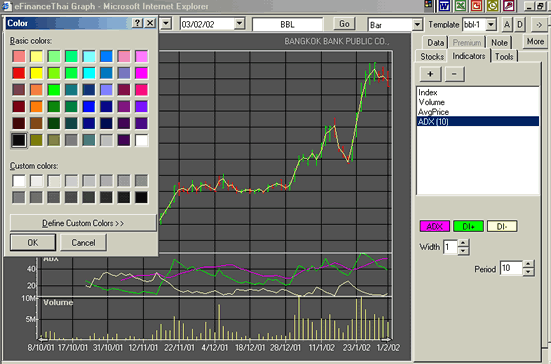The image size is (551, 364).
Task: Open the Bar chart type dropdown
Action: coord(417,25)
